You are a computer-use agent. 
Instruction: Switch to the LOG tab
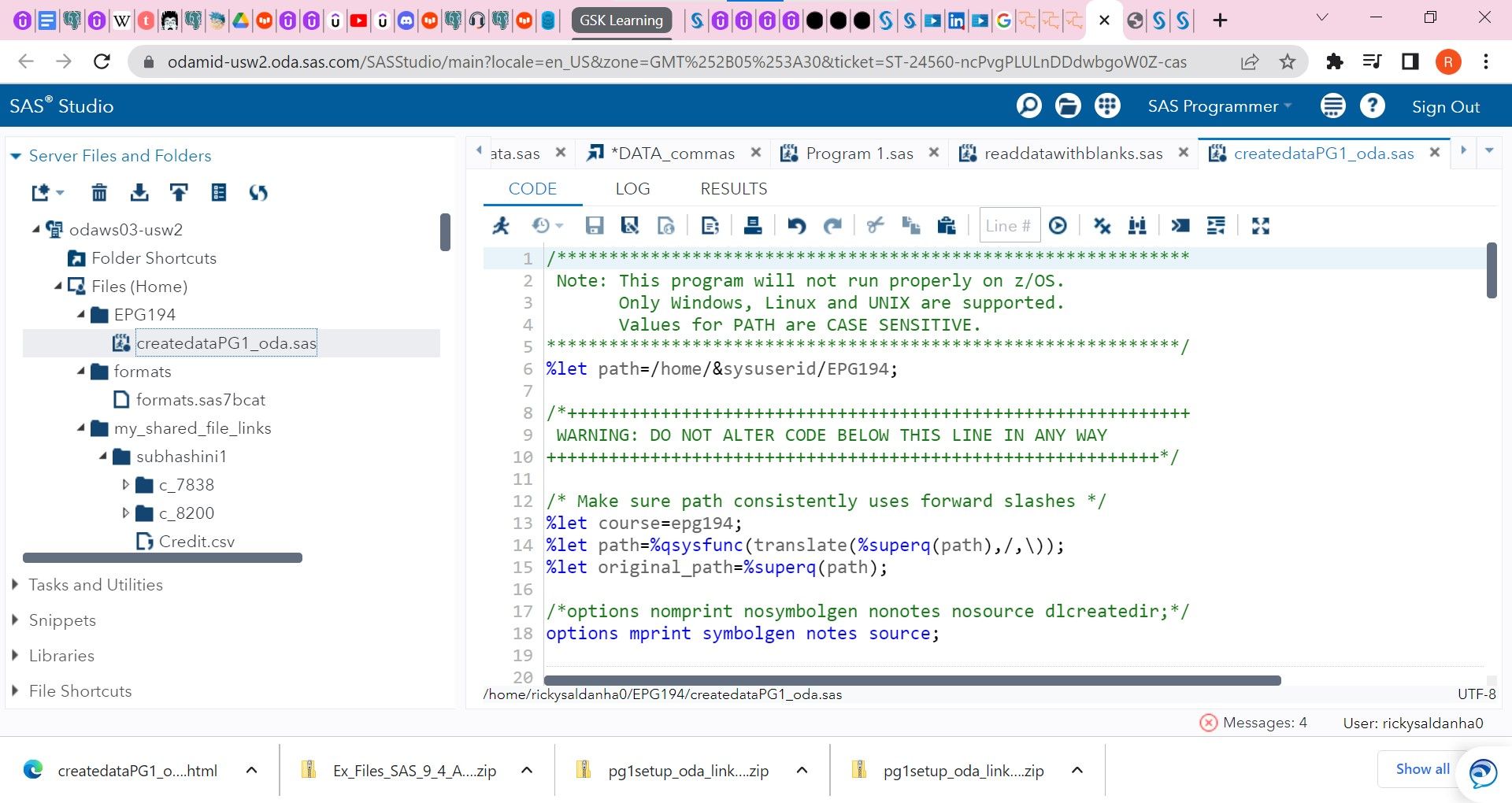632,189
